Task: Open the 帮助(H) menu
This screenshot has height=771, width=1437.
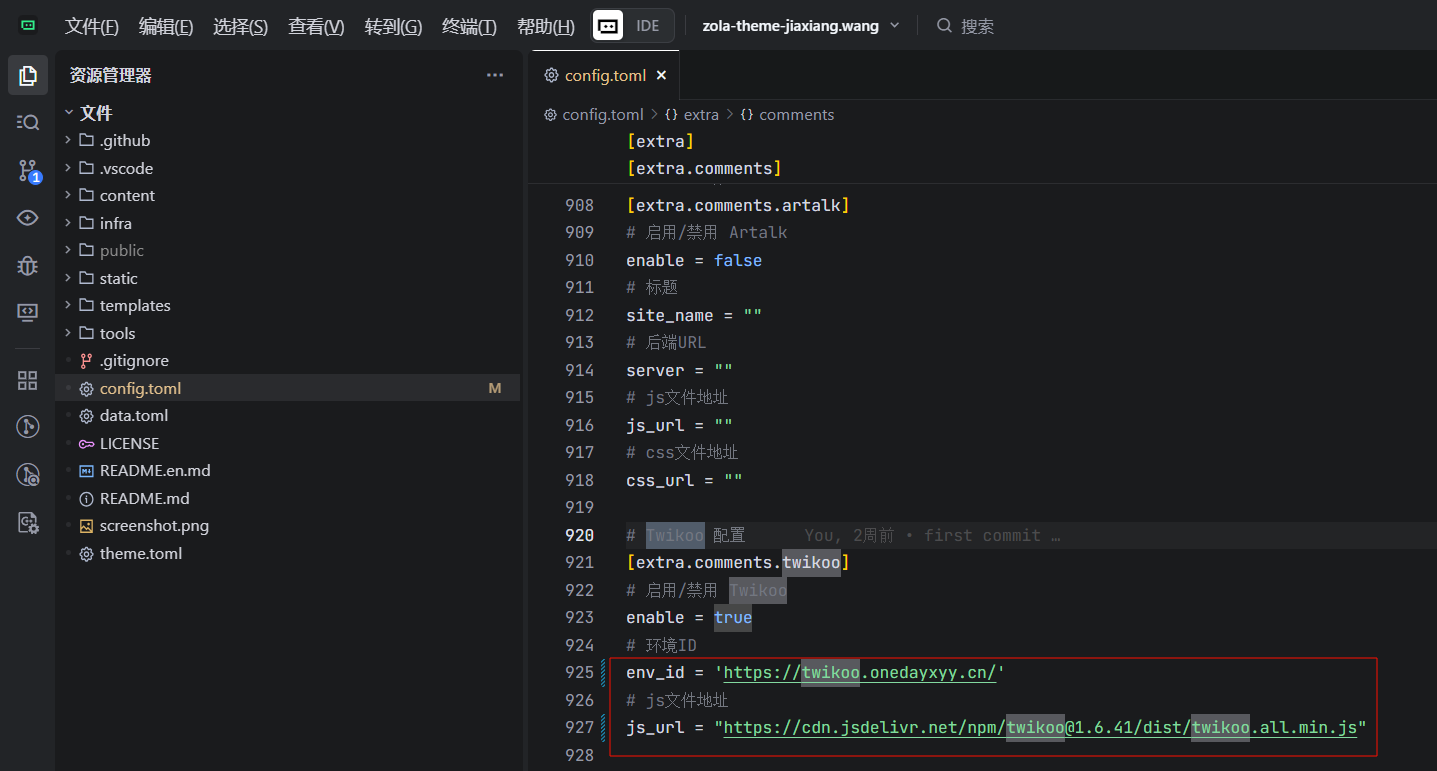Action: 546,27
